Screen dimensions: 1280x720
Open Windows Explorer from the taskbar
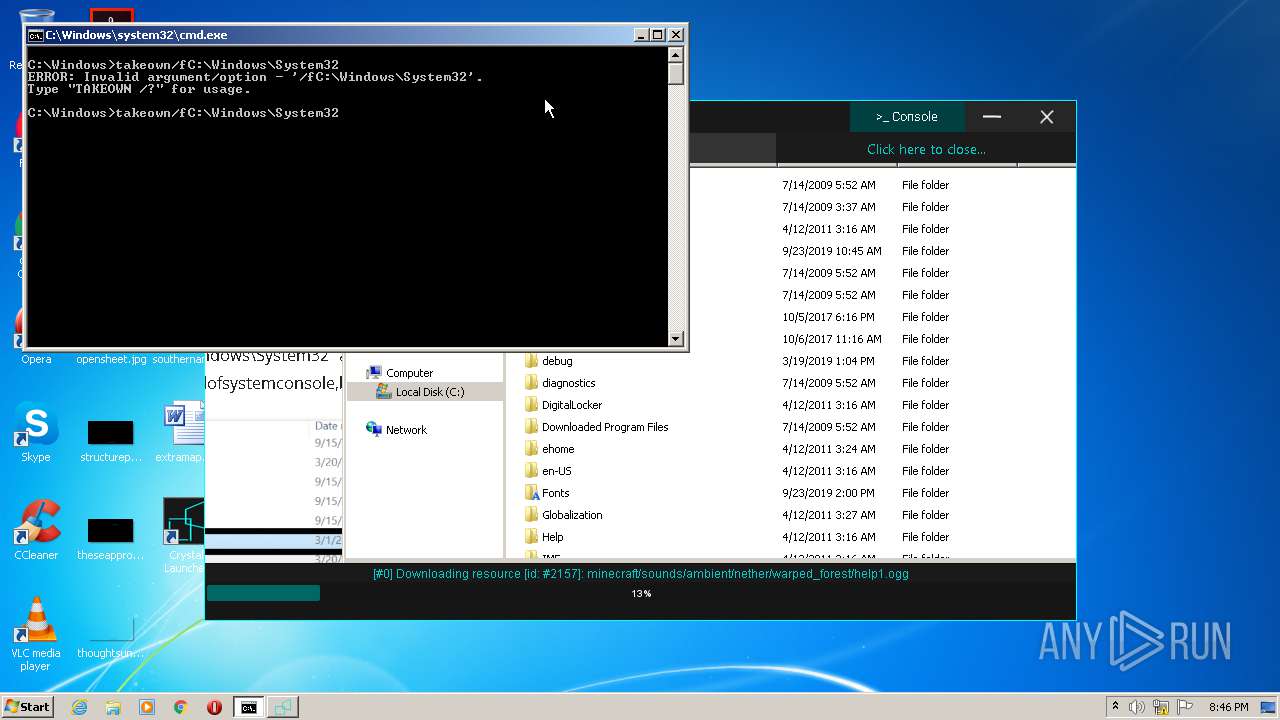tap(113, 707)
